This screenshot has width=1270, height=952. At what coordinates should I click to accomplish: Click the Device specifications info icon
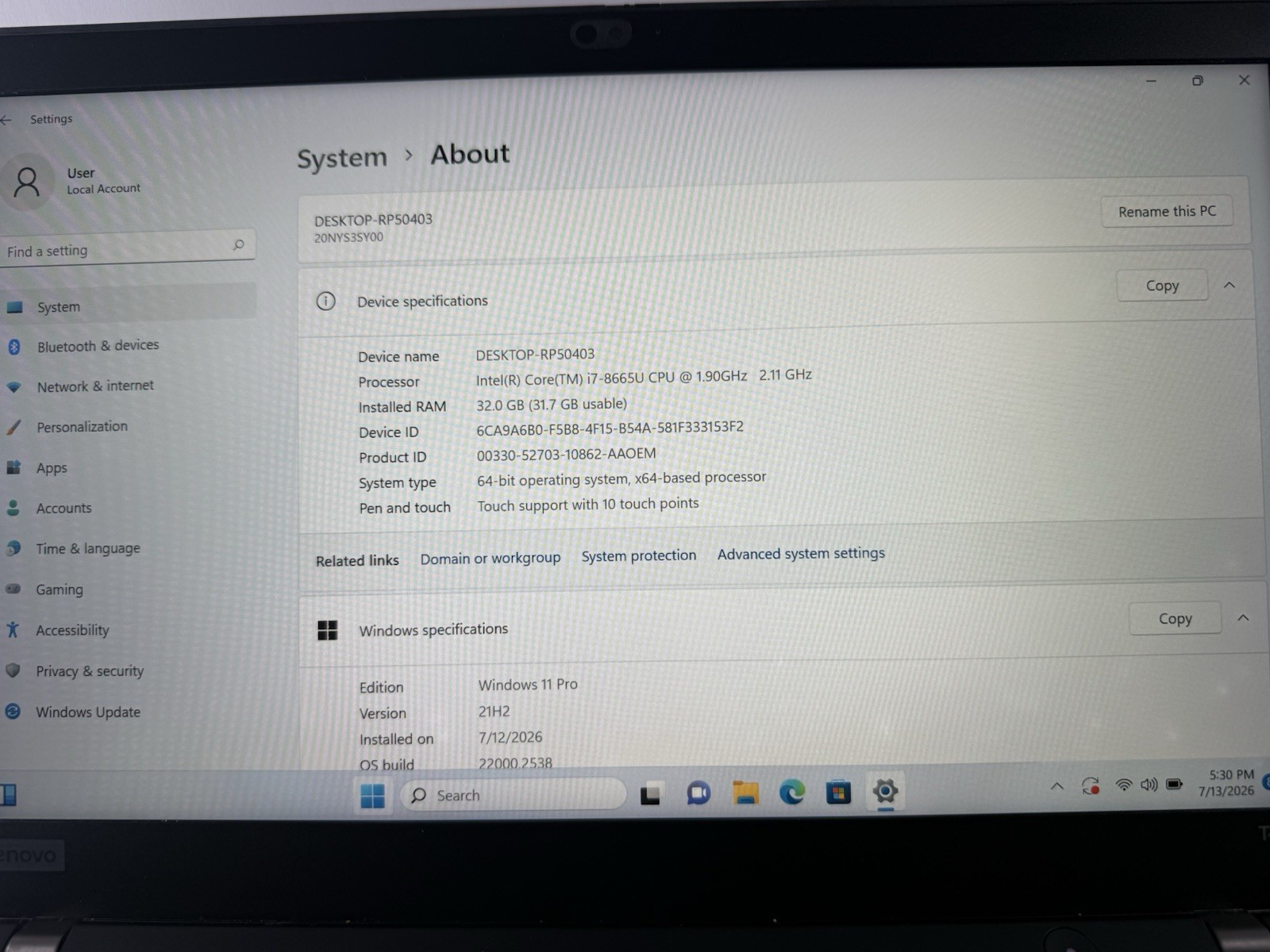[325, 301]
